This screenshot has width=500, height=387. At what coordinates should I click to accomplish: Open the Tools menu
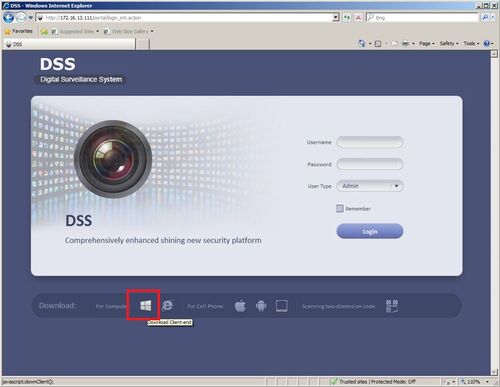coord(471,44)
